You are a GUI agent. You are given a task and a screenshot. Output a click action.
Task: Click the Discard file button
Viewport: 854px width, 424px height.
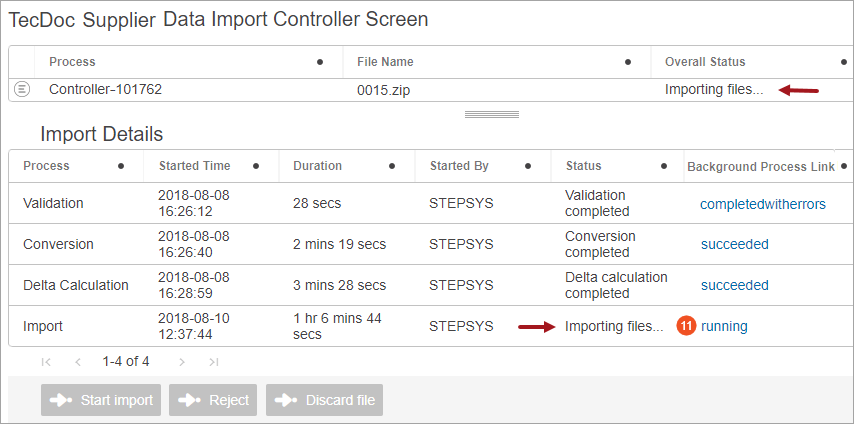click(325, 400)
